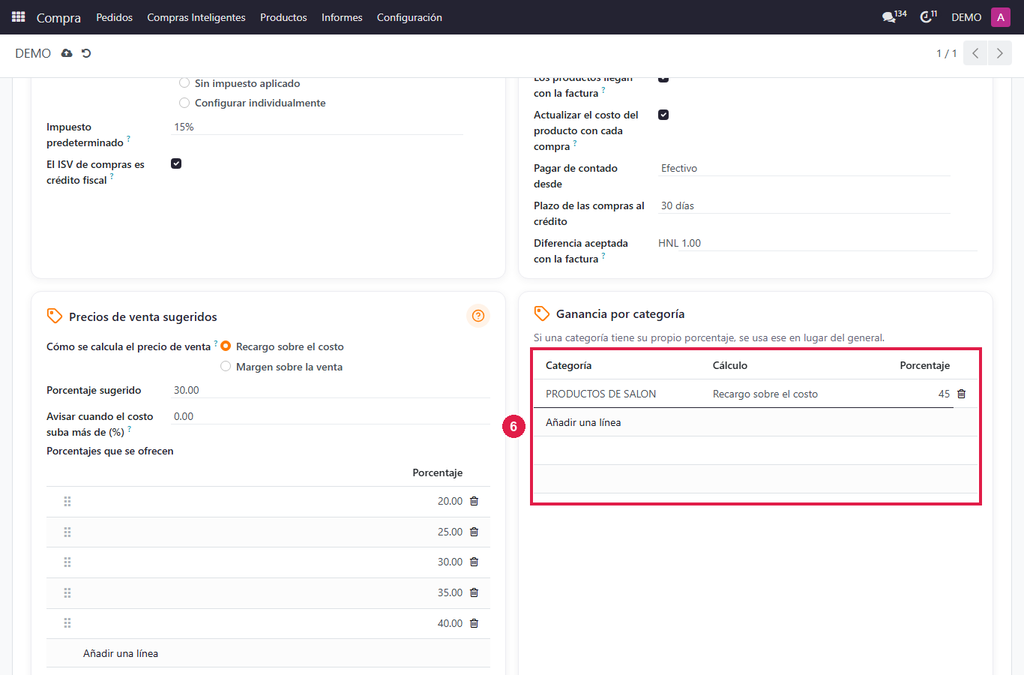The width and height of the screenshot is (1024, 675).
Task: Open the Impuesto predeterminado 15% dropdown
Action: pyautogui.click(x=317, y=127)
